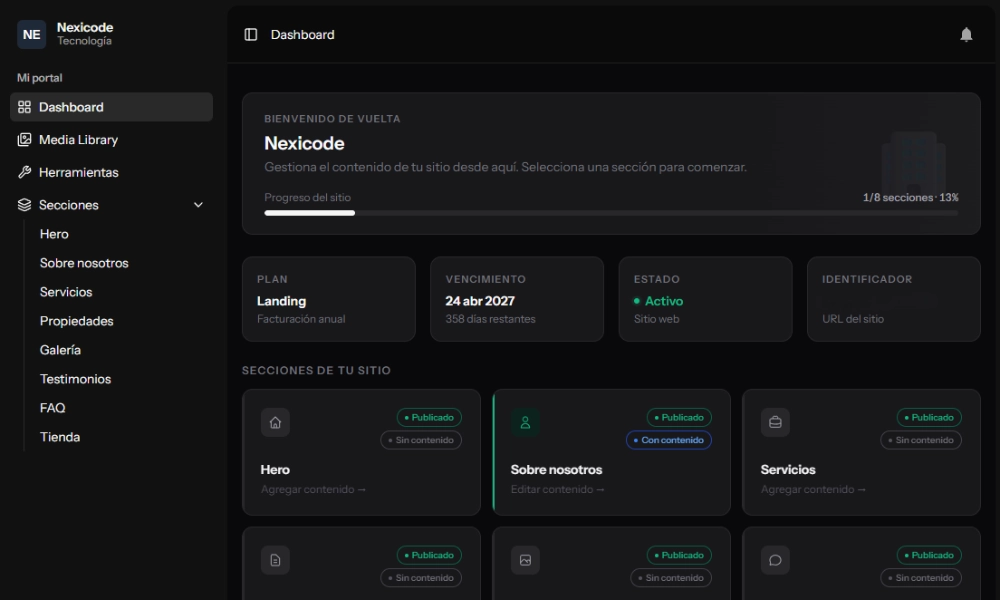Click 358 días restantes text
Image resolution: width=1000 pixels, height=600 pixels.
point(490,319)
